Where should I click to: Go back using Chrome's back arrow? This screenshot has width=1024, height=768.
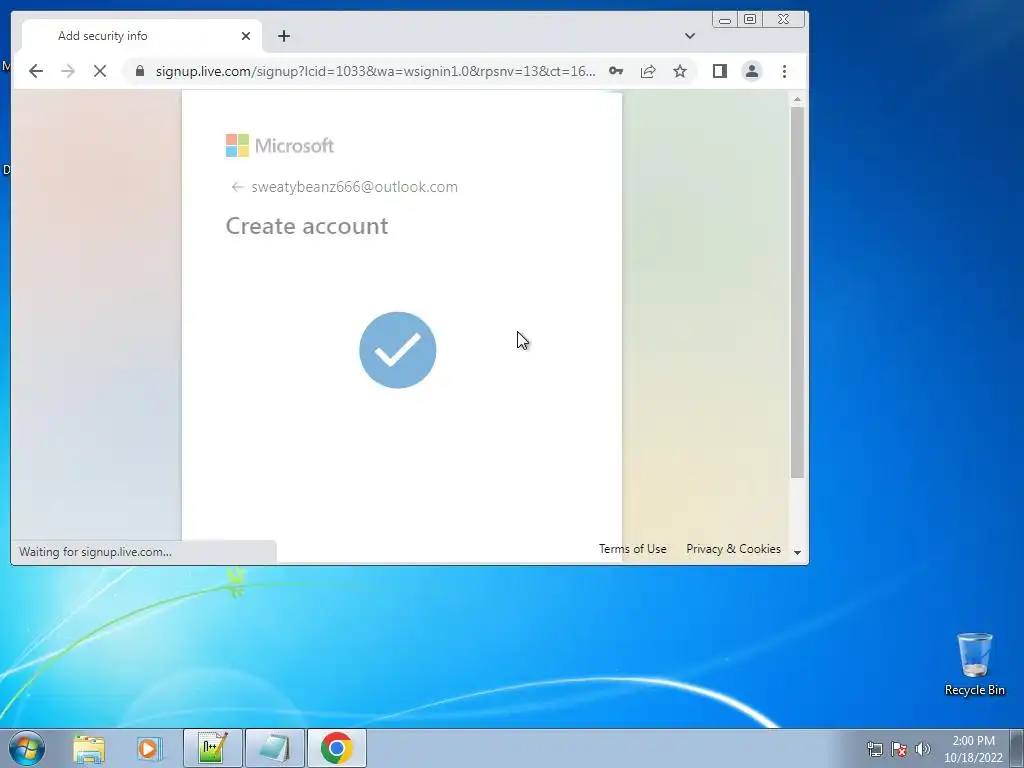click(x=36, y=71)
